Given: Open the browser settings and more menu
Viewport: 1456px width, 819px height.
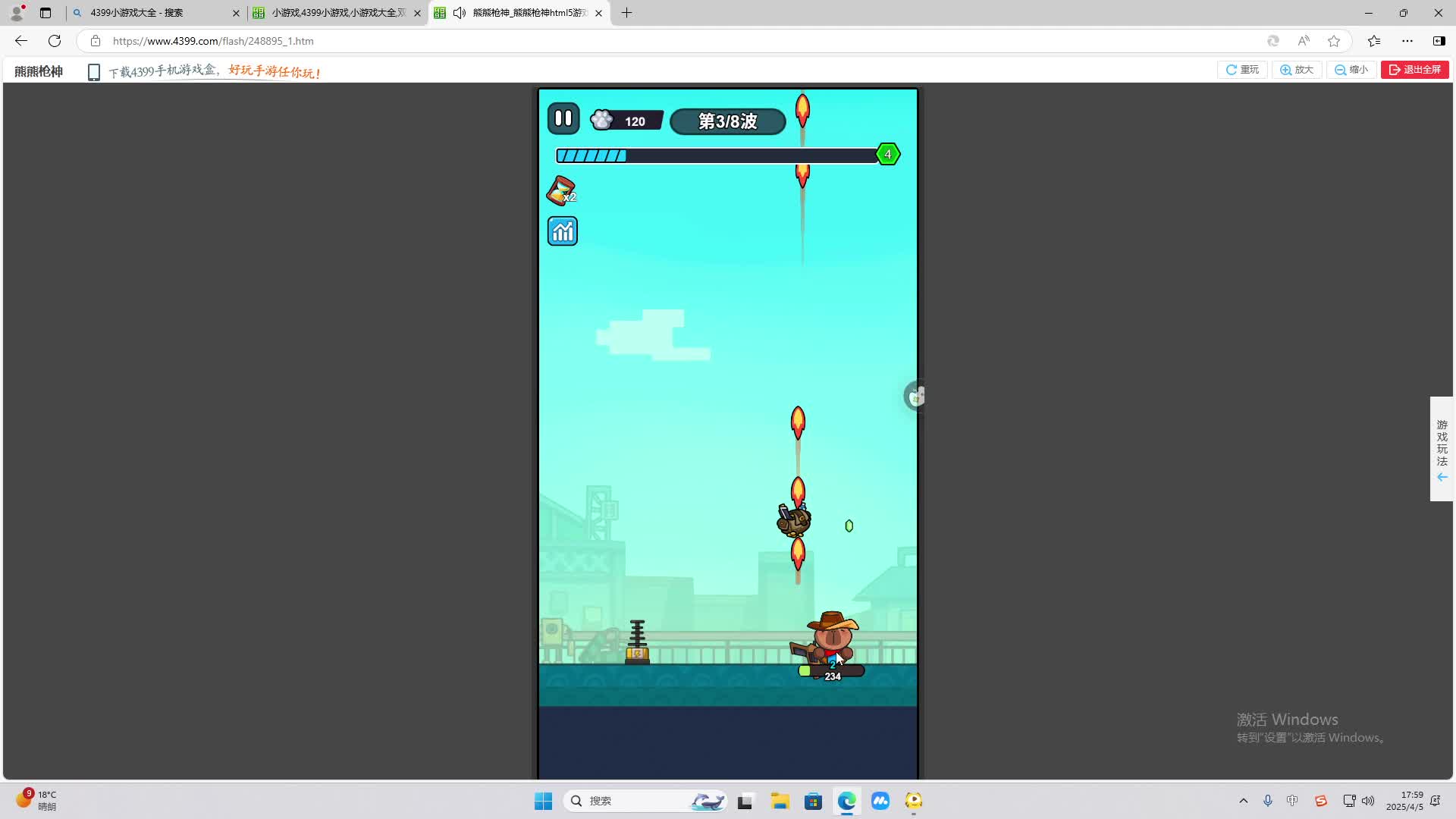Looking at the screenshot, I should [x=1407, y=41].
